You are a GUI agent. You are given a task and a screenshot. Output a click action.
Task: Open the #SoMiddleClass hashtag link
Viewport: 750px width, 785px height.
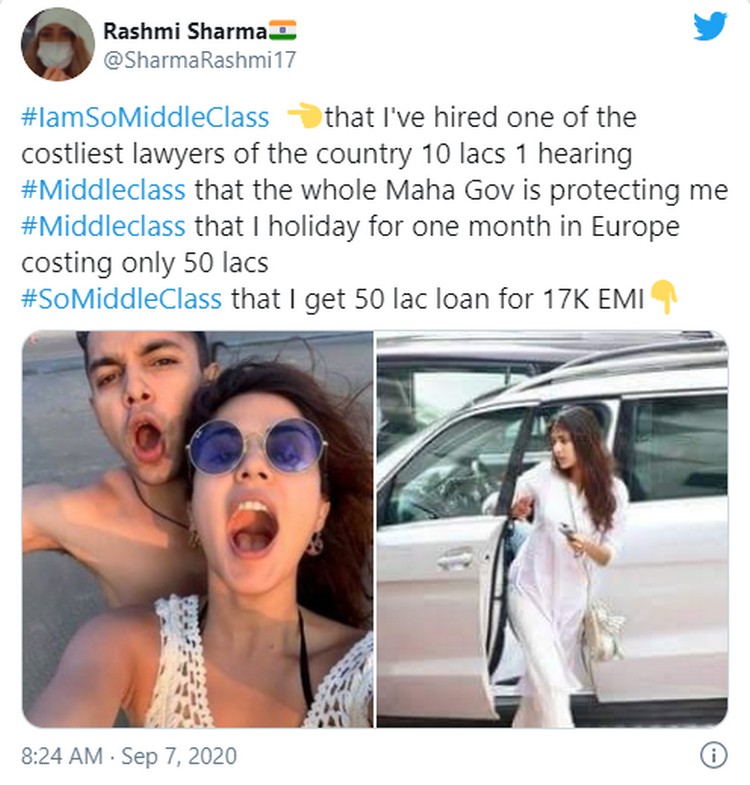pyautogui.click(x=121, y=299)
